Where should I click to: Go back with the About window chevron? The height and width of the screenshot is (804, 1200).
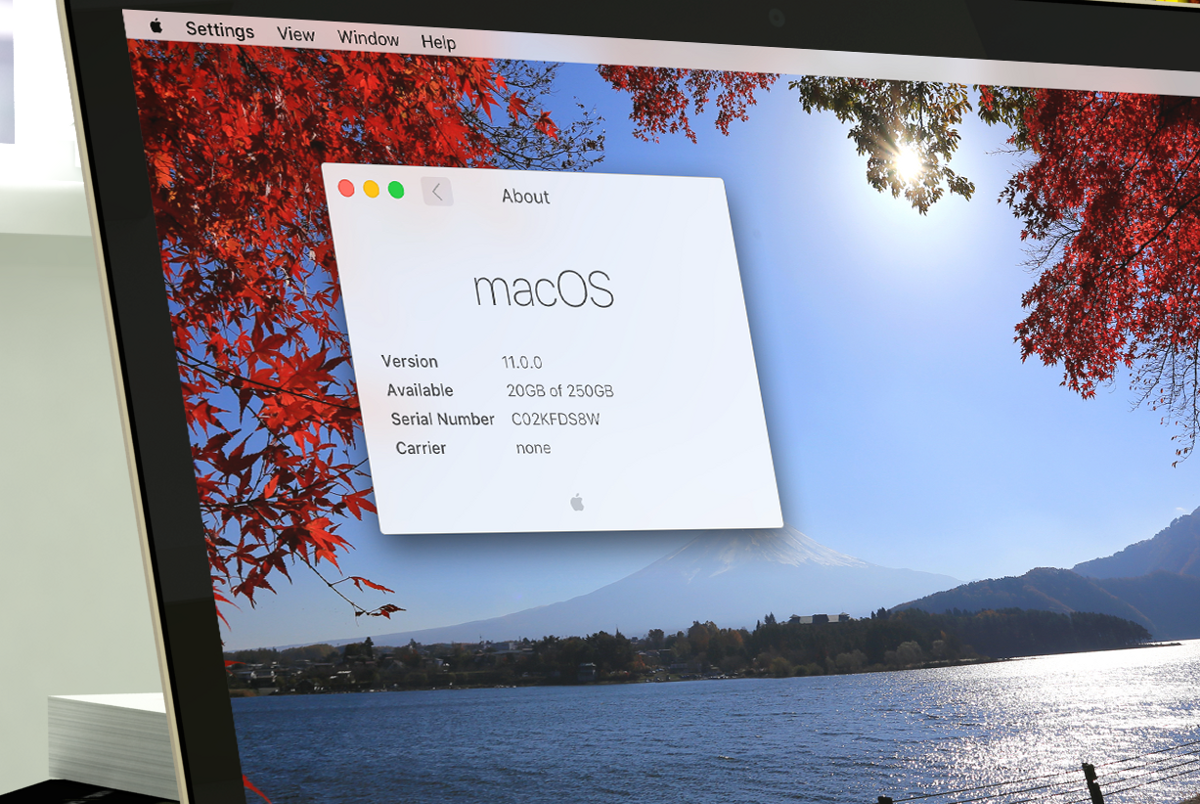pyautogui.click(x=437, y=192)
